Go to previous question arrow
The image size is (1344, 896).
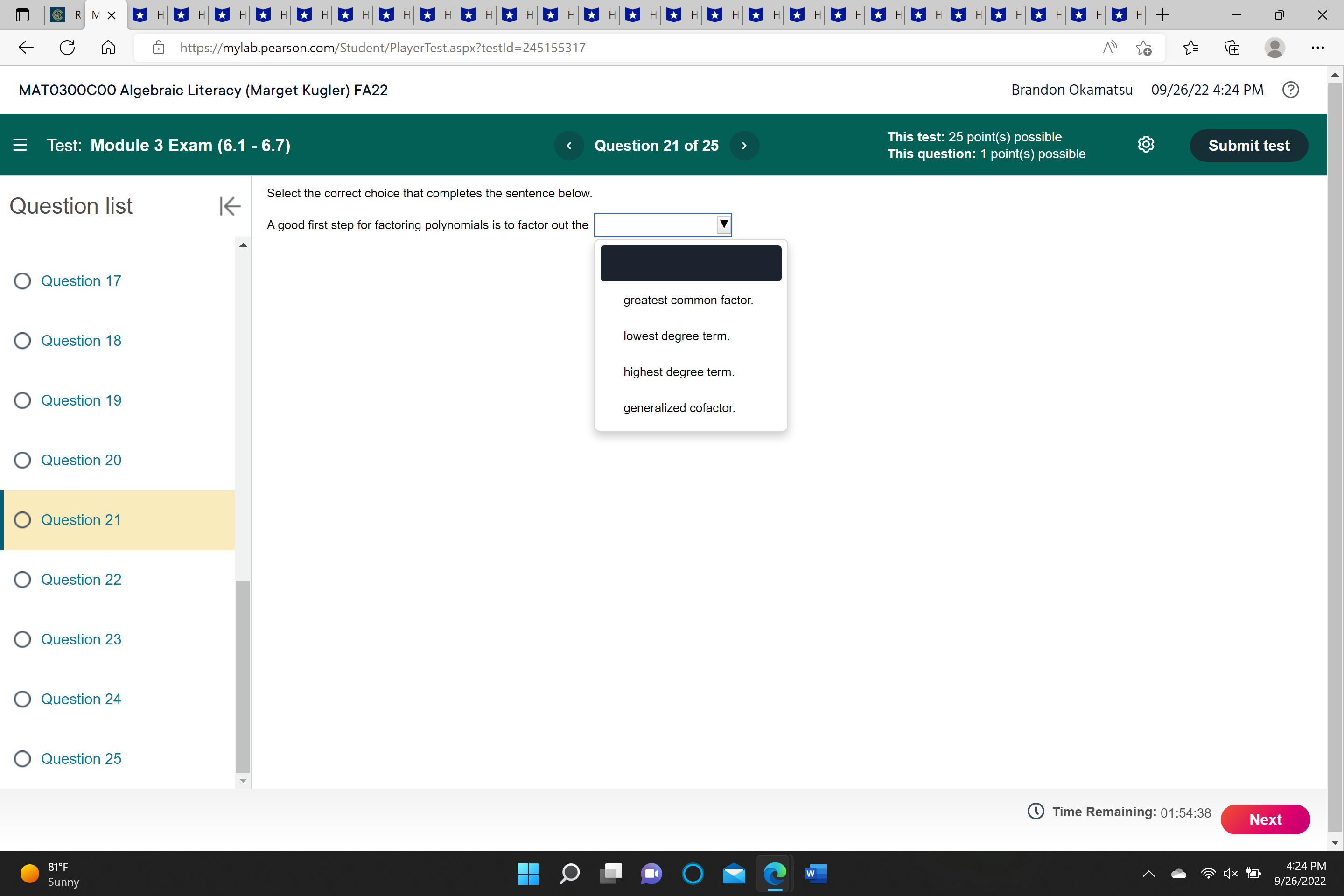point(568,146)
